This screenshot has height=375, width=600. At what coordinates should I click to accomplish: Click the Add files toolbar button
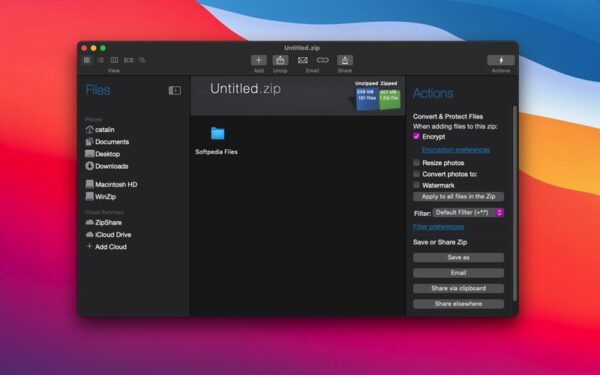pyautogui.click(x=259, y=60)
